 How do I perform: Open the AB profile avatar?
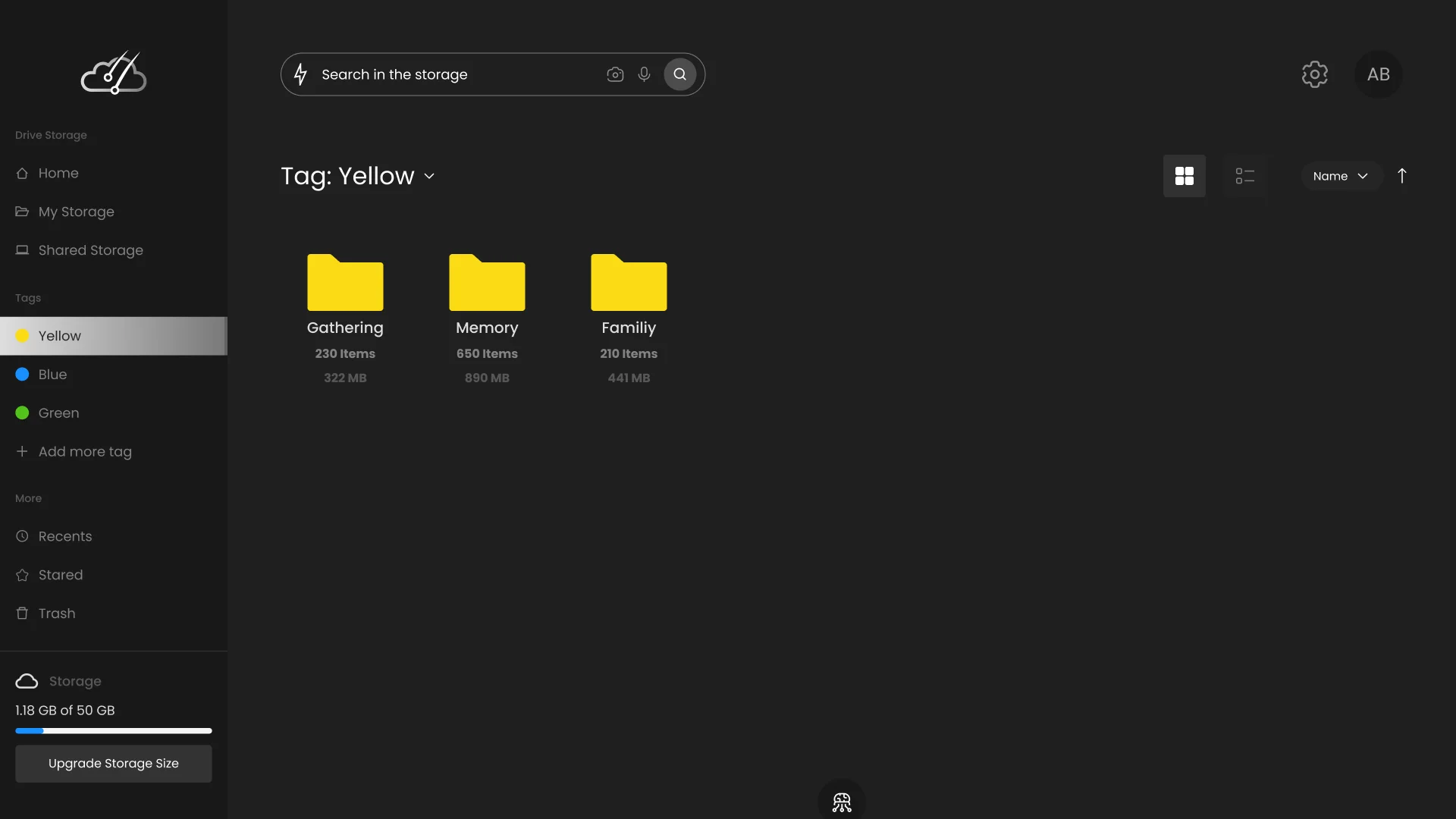pyautogui.click(x=1379, y=74)
